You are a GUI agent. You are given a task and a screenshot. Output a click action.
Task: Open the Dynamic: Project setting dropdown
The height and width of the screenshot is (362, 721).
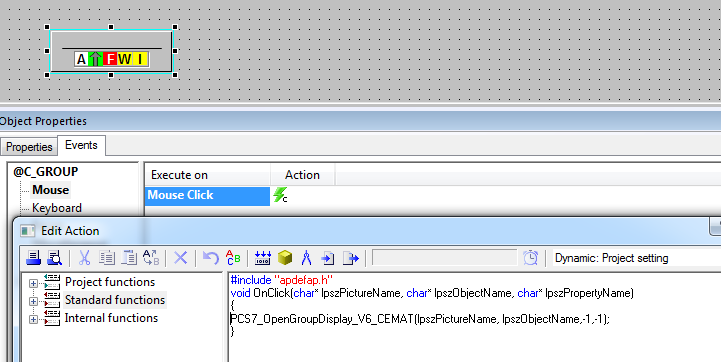(636, 258)
